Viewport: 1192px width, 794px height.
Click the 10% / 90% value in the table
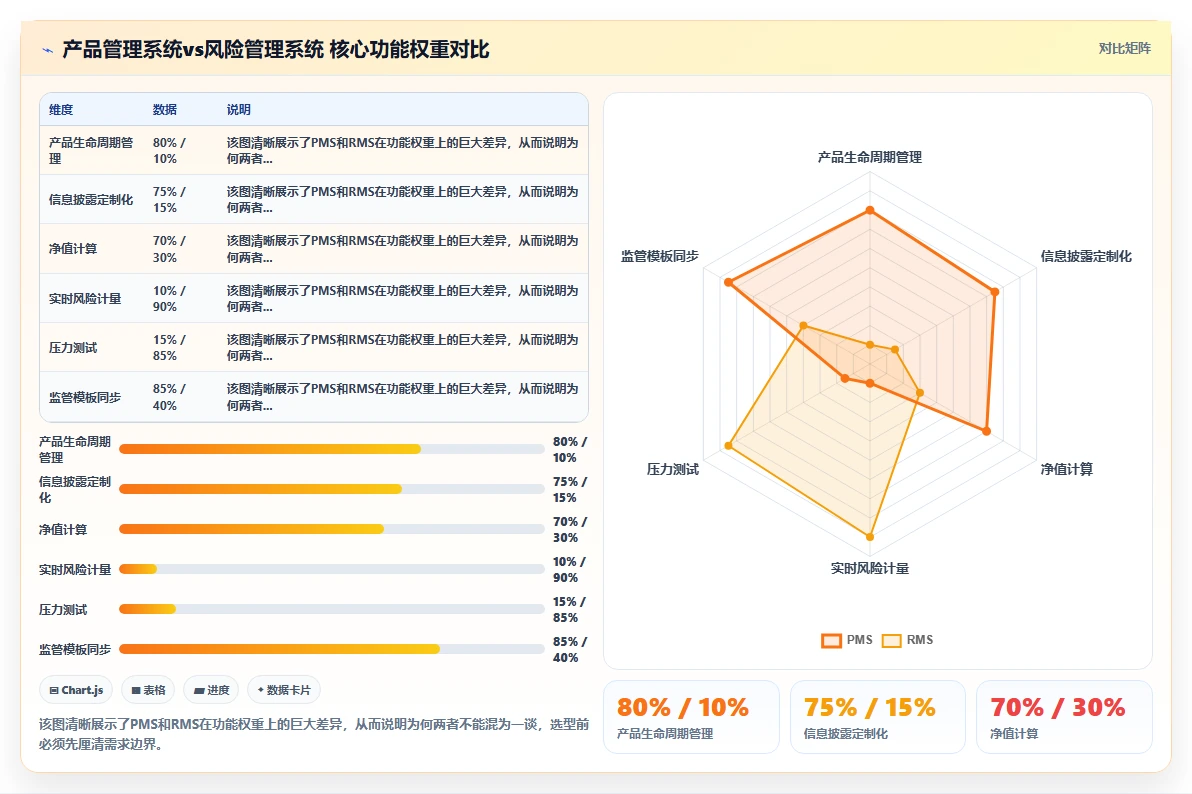[x=169, y=298]
